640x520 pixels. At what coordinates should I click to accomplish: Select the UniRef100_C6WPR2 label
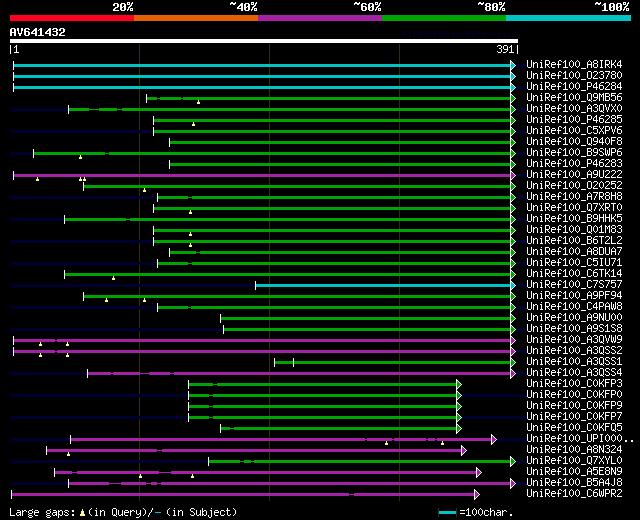(574, 494)
